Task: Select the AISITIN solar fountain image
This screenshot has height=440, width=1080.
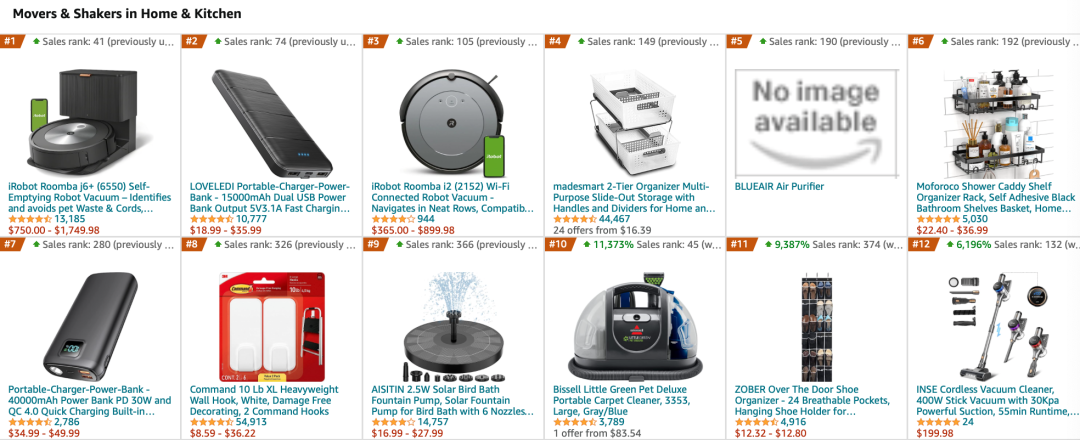Action: coord(453,326)
